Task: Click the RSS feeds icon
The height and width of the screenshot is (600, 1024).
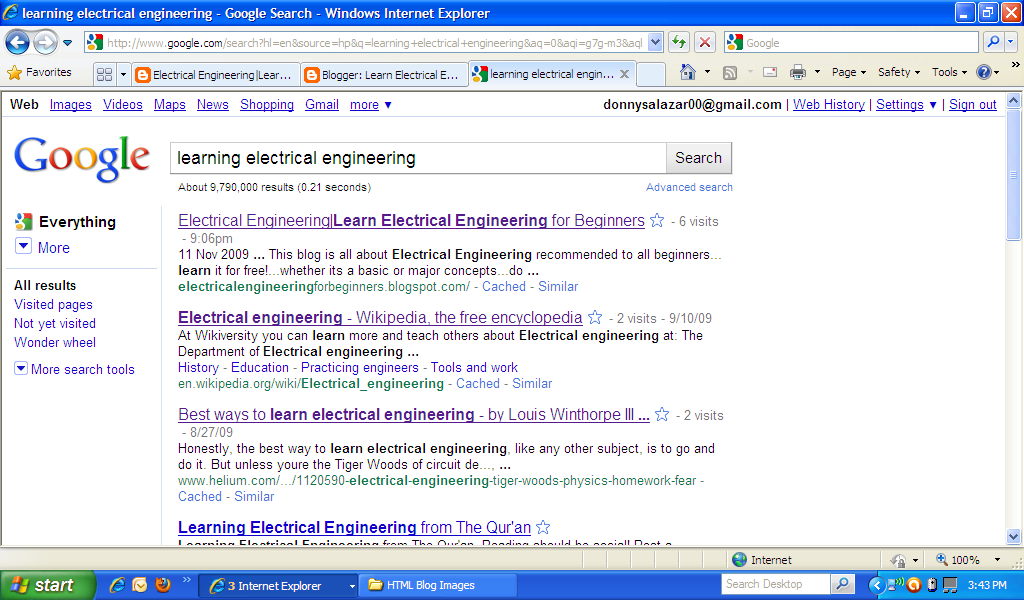Action: (730, 72)
